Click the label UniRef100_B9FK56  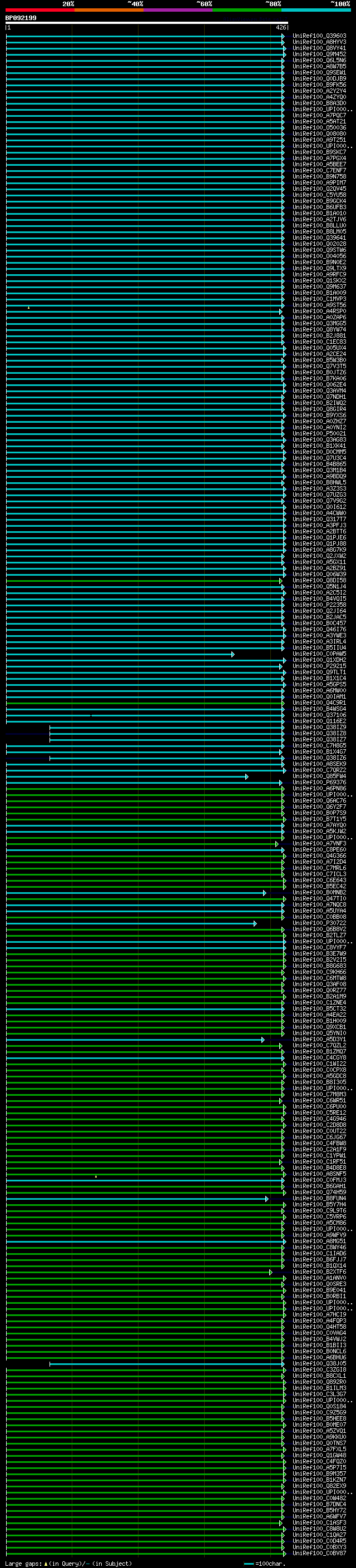(319, 85)
